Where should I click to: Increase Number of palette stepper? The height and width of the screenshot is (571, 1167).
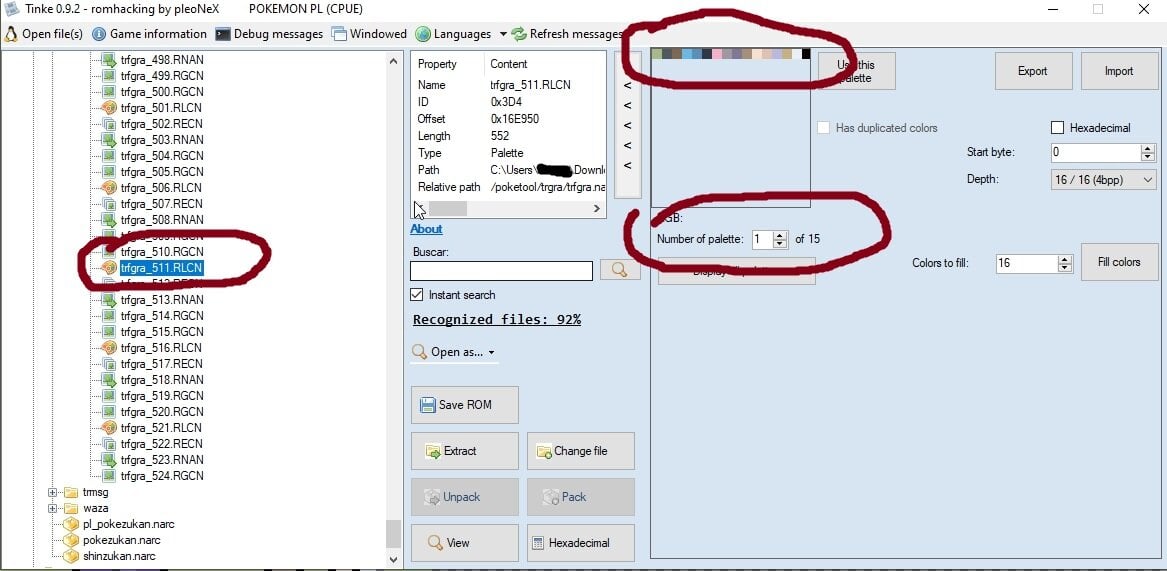click(780, 235)
